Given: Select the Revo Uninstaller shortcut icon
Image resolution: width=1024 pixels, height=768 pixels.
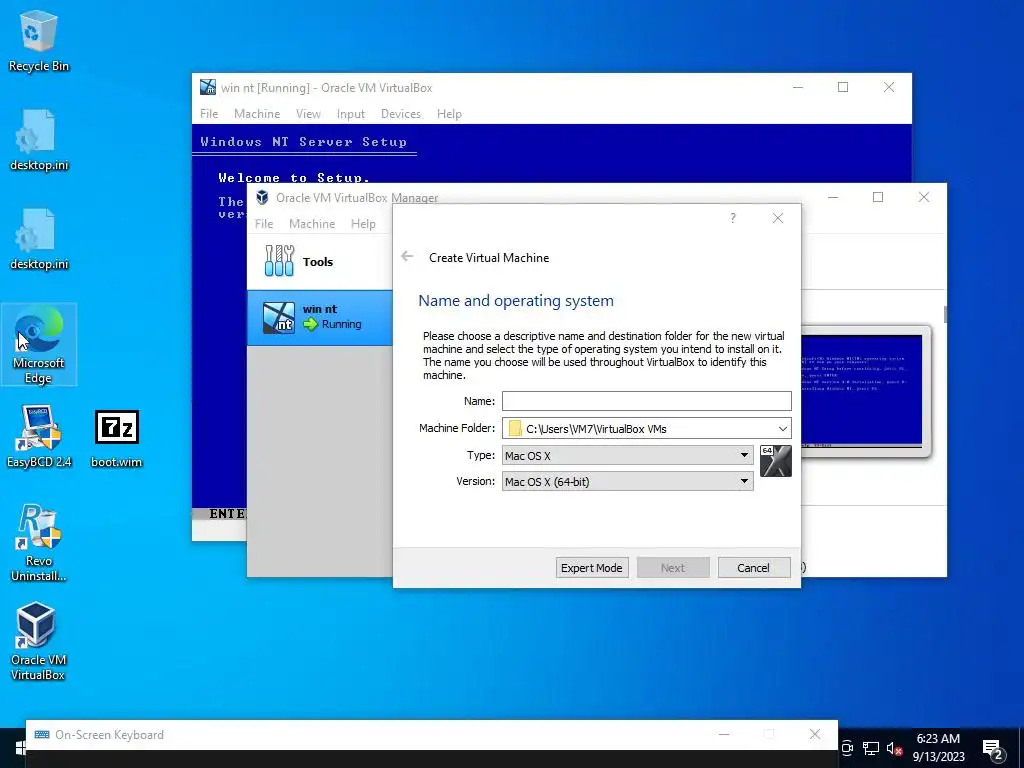Looking at the screenshot, I should (x=39, y=543).
